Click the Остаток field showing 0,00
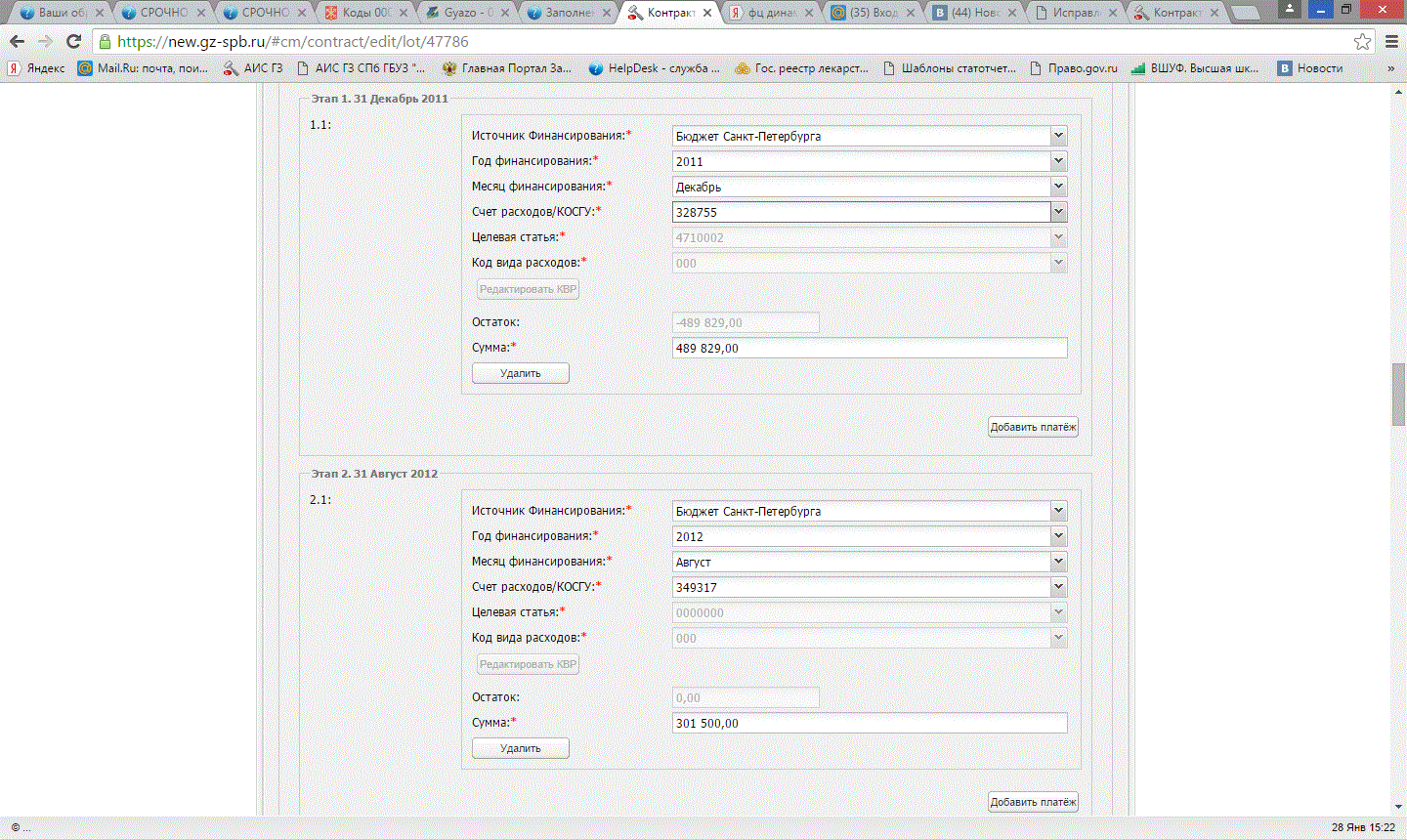This screenshot has width=1407, height=840. 746,697
